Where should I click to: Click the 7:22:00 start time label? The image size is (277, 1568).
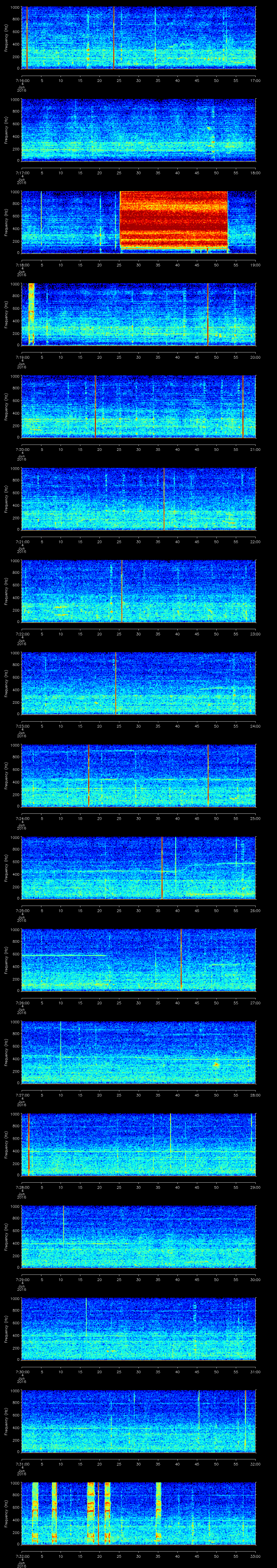[22, 634]
